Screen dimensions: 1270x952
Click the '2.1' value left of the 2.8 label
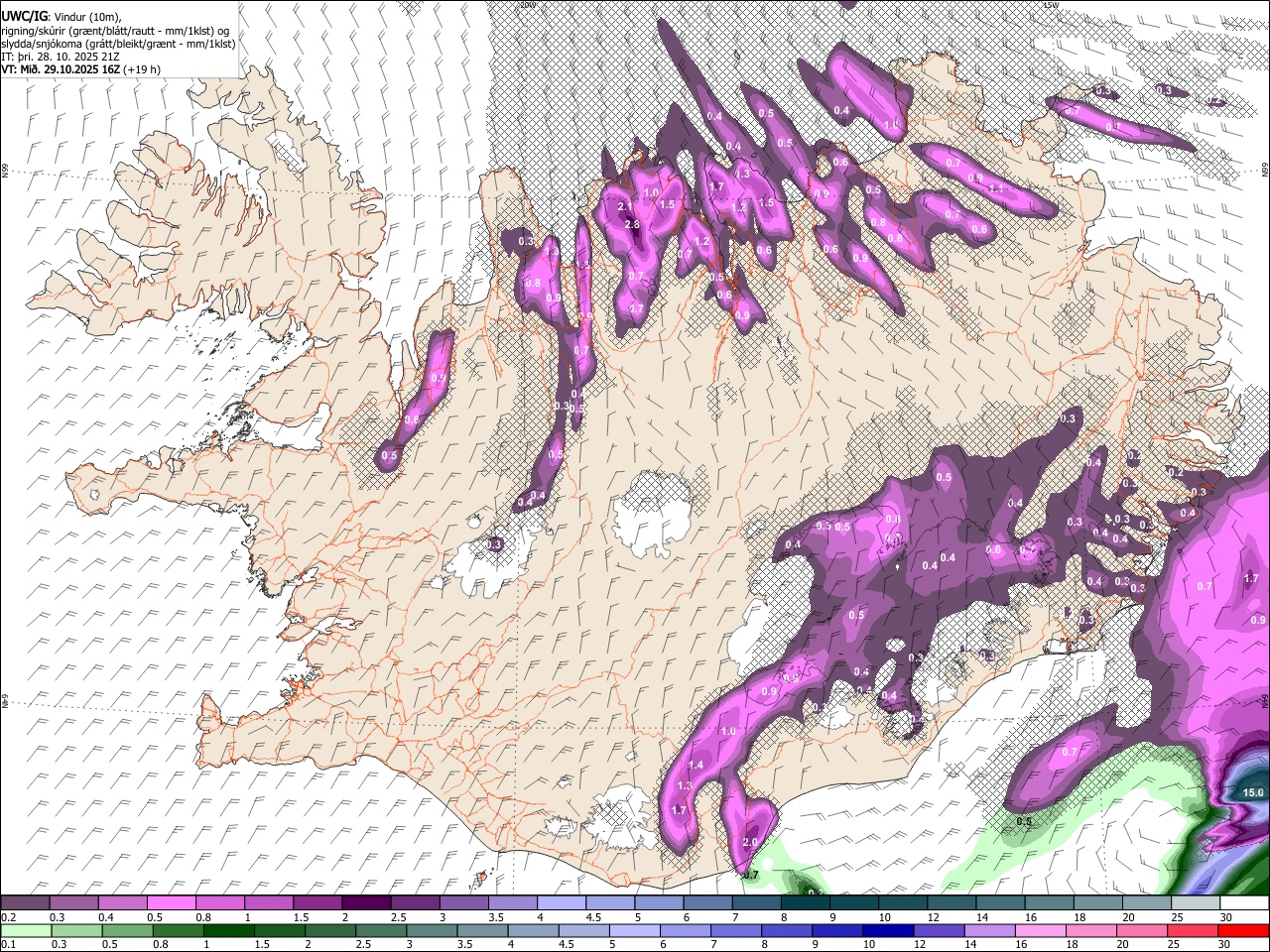pos(625,206)
